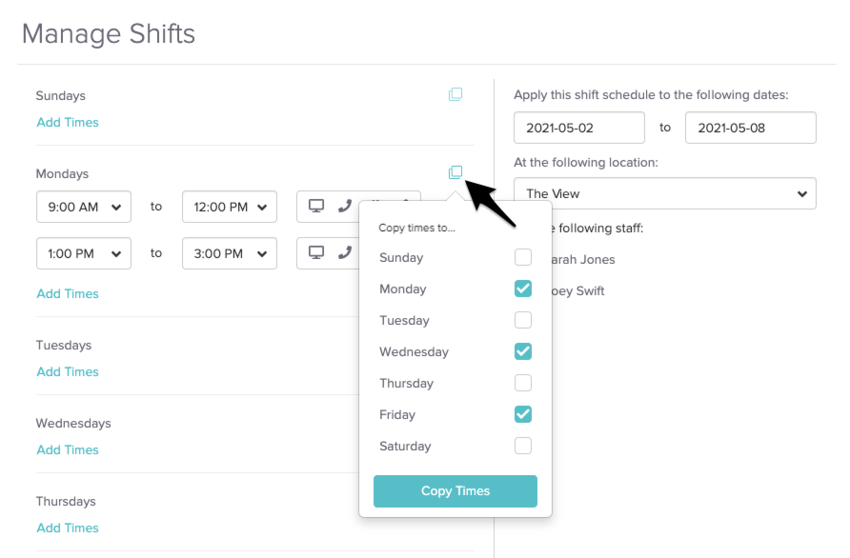
Task: Uncheck the Wednesday checkbox
Action: point(523,351)
